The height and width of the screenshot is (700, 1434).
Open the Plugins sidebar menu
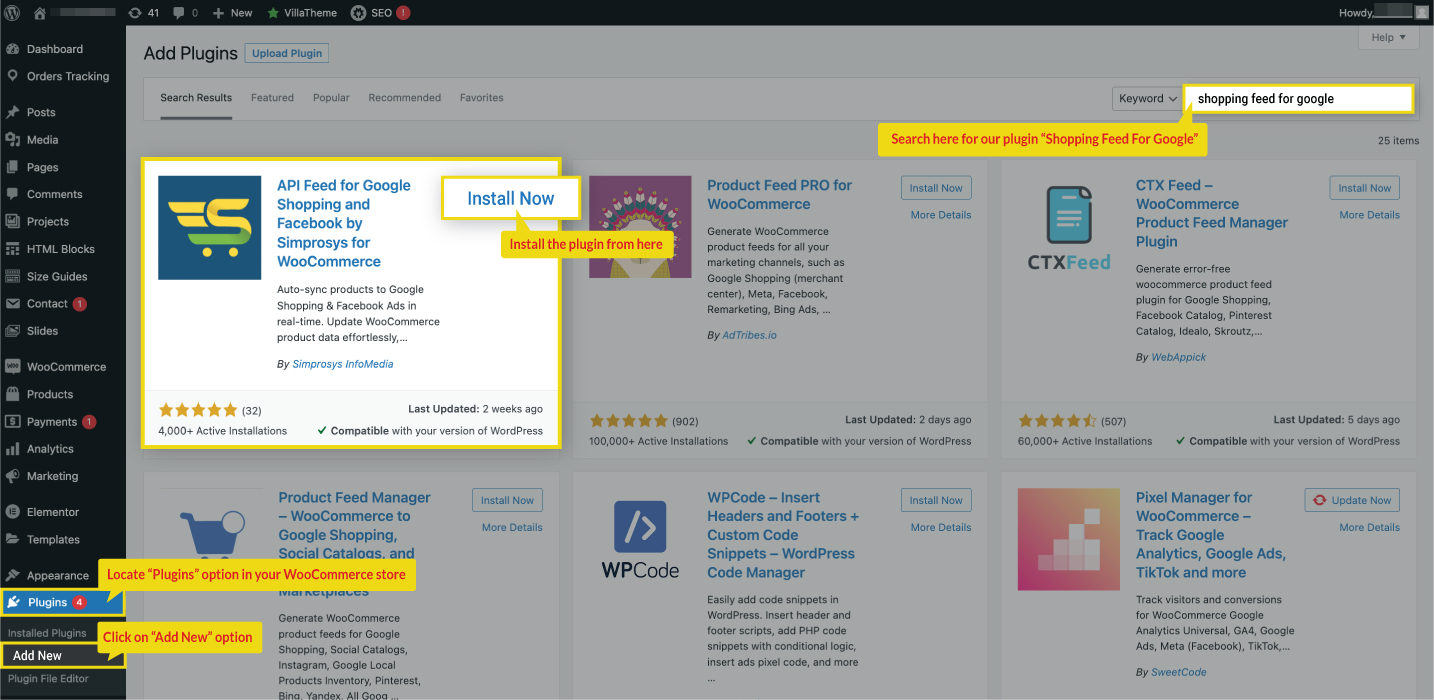pos(62,602)
